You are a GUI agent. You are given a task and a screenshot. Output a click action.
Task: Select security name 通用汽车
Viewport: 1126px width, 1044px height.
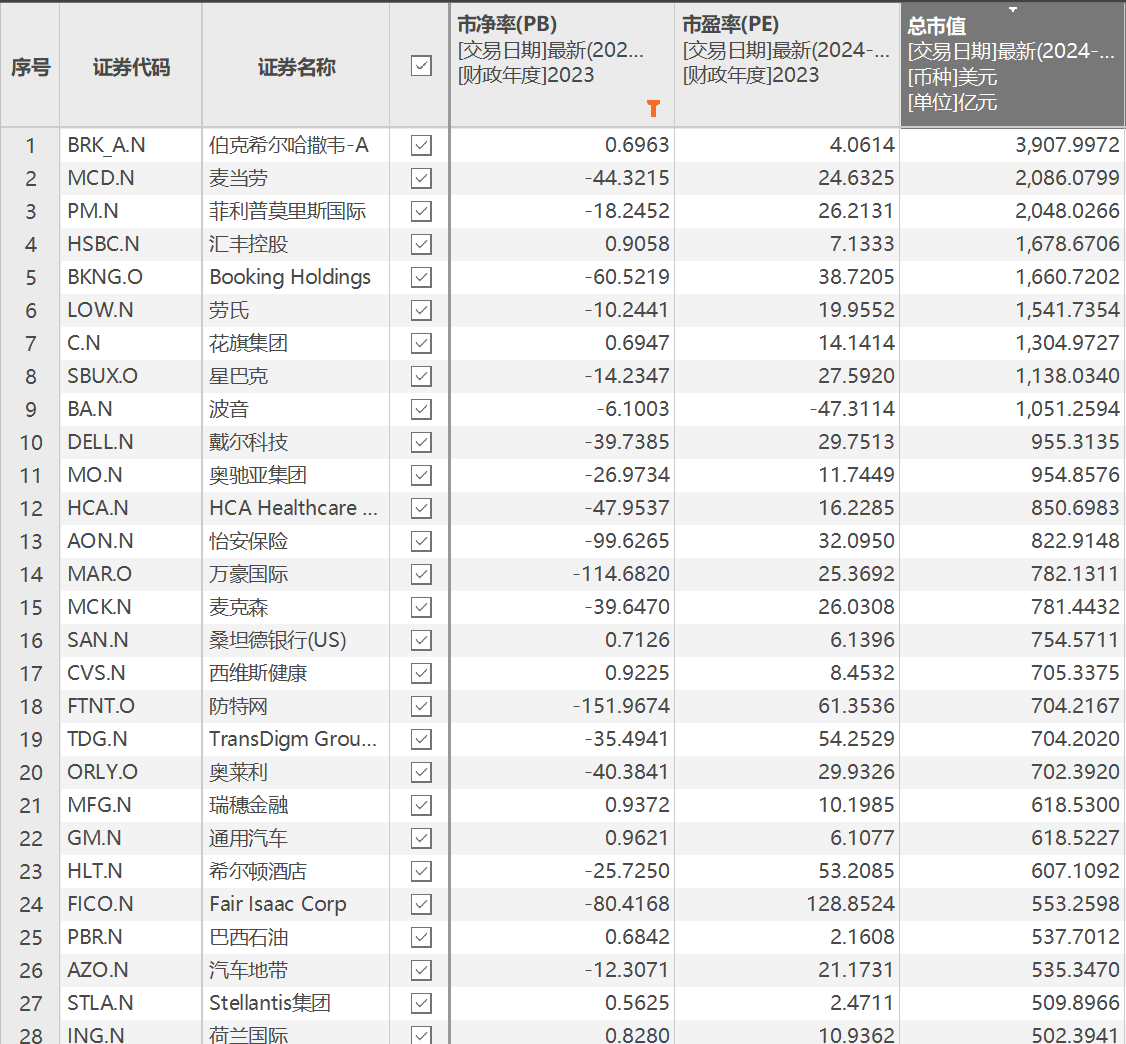(x=248, y=839)
